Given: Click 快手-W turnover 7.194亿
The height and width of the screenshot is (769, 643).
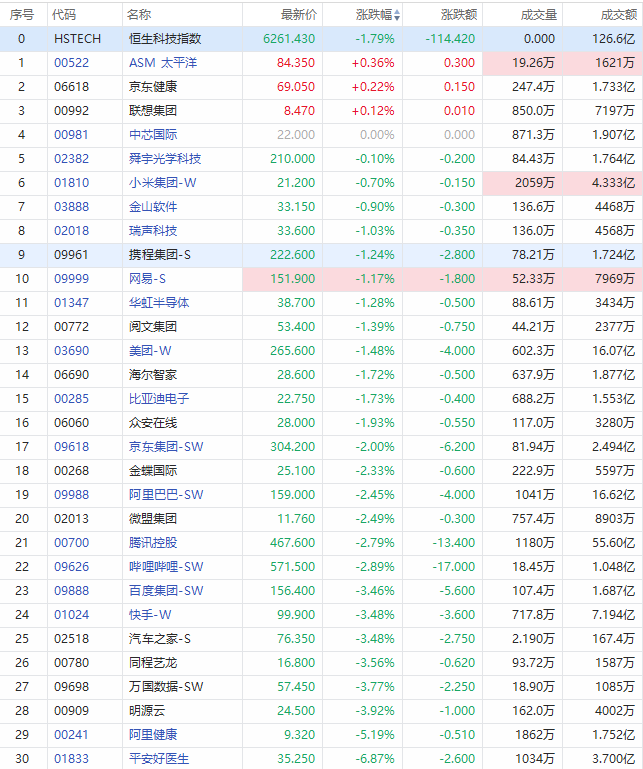Looking at the screenshot, I should click(x=614, y=615).
